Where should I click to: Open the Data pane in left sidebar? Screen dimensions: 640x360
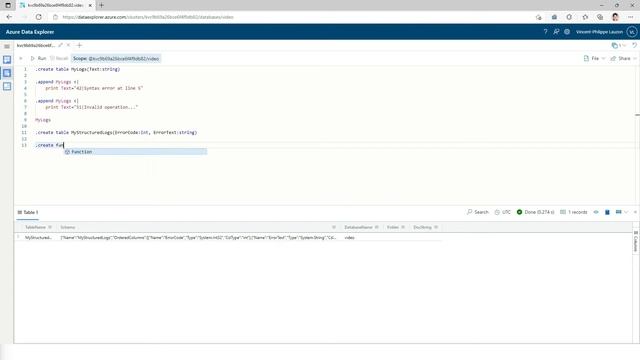pyautogui.click(x=7, y=60)
